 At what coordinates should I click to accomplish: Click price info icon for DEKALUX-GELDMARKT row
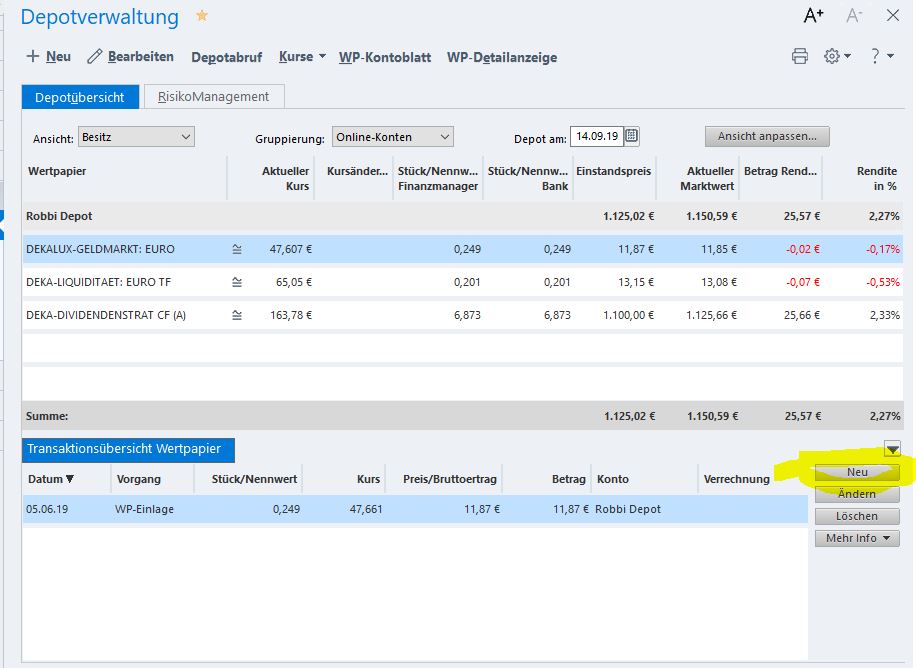point(237,249)
